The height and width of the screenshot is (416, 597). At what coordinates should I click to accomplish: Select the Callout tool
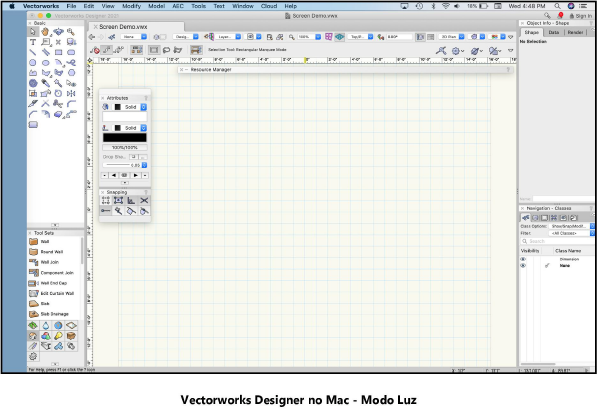[45, 42]
